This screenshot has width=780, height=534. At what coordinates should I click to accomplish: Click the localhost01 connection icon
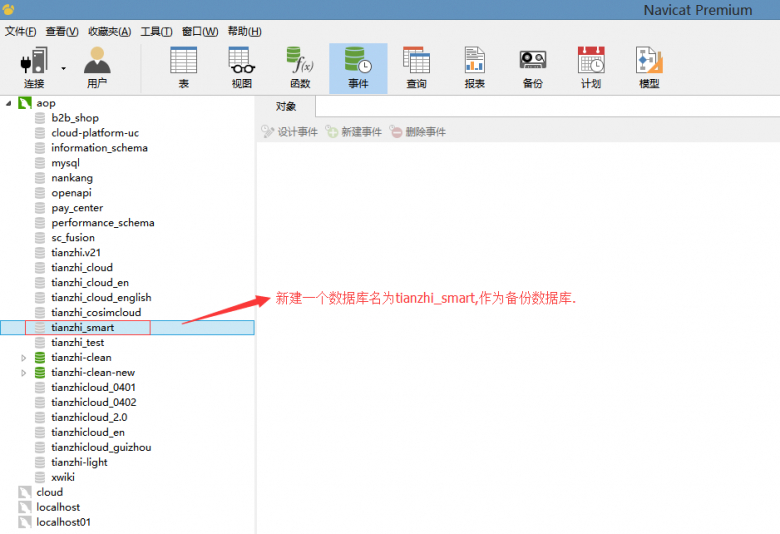click(x=25, y=522)
